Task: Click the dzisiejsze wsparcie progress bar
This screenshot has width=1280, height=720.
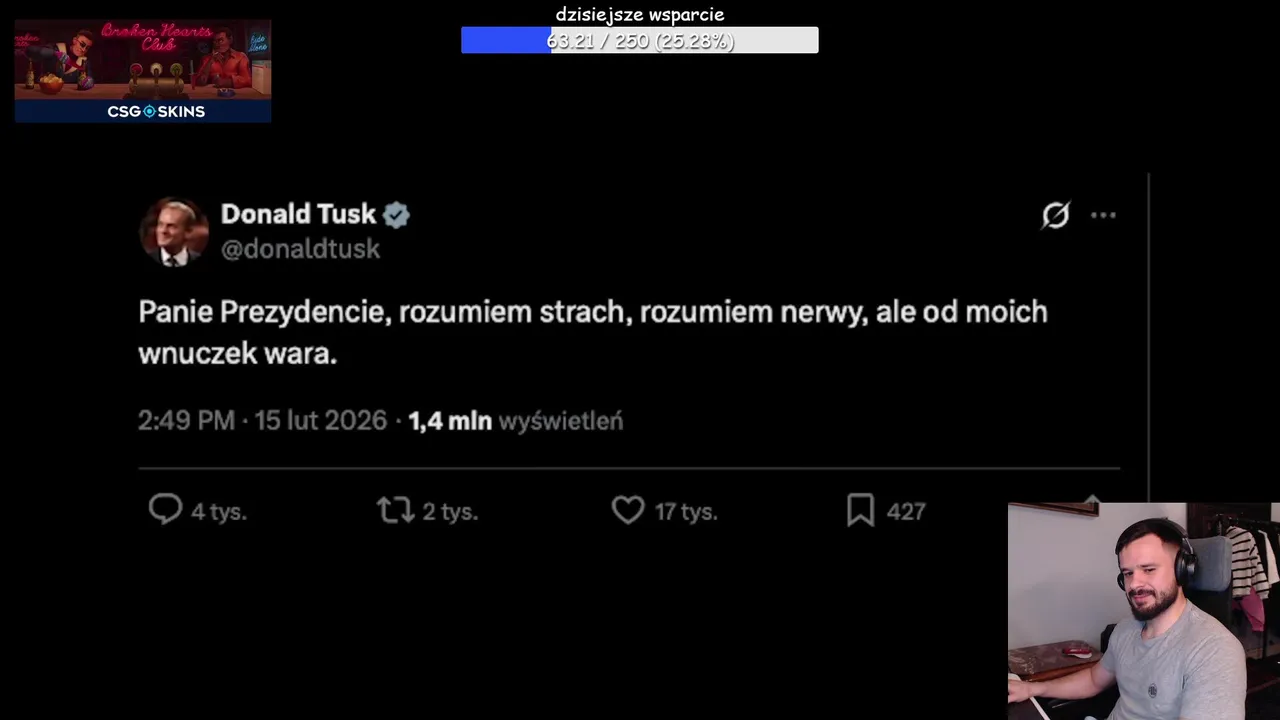Action: pos(639,40)
